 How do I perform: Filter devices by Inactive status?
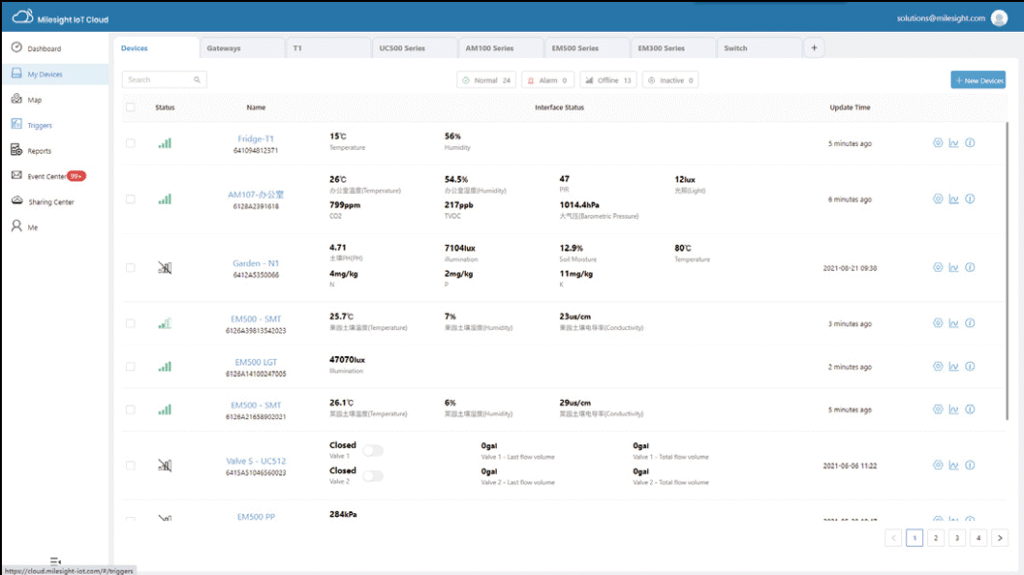coord(670,80)
